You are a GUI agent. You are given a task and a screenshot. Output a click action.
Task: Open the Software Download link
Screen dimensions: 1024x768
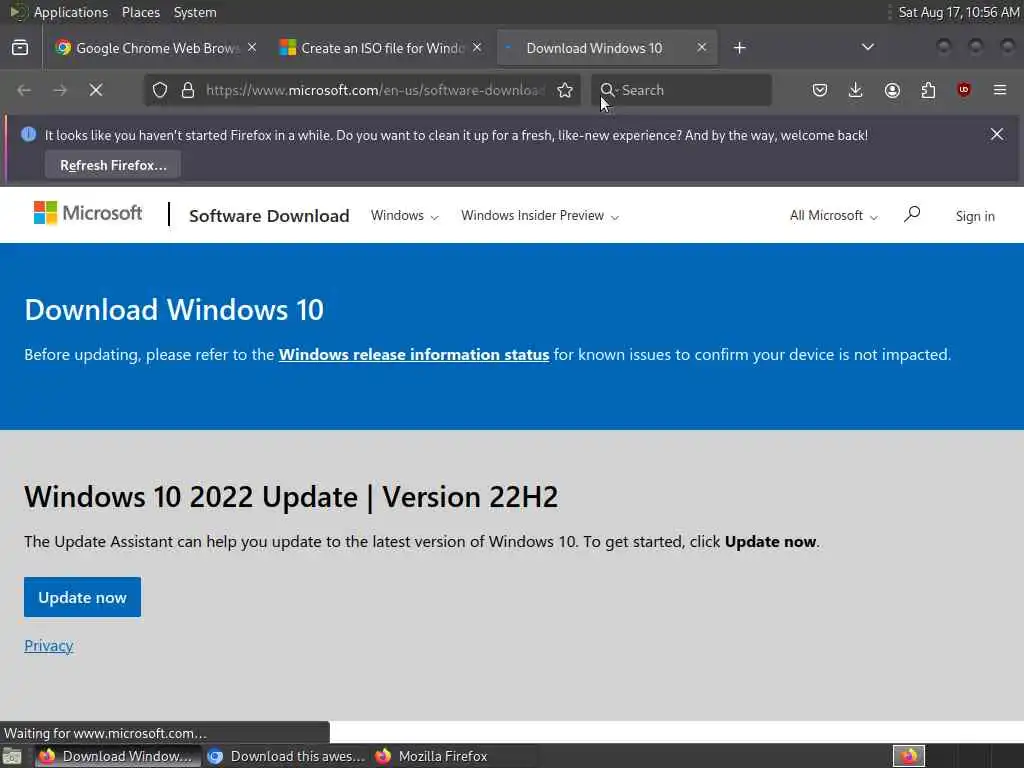click(269, 216)
